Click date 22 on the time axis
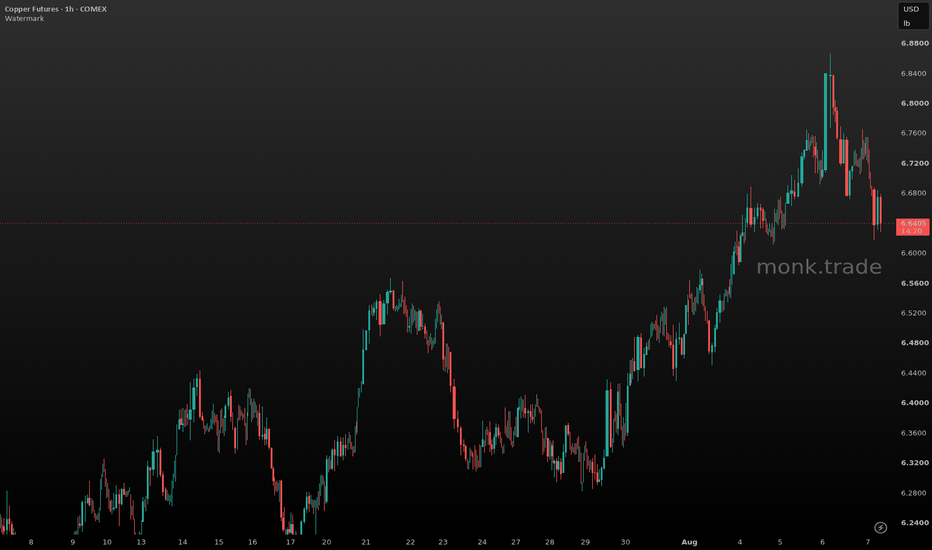This screenshot has height=550, width=932. 410,542
